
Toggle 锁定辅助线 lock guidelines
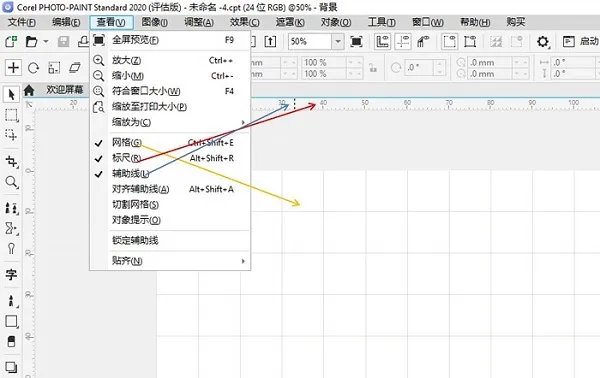pyautogui.click(x=170, y=240)
